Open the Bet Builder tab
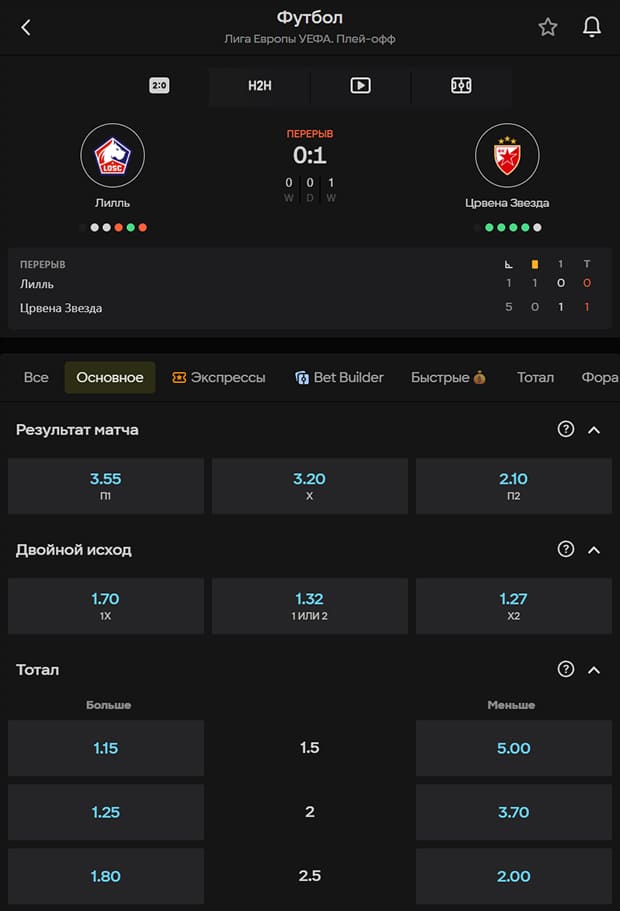This screenshot has height=911, width=620. [339, 377]
